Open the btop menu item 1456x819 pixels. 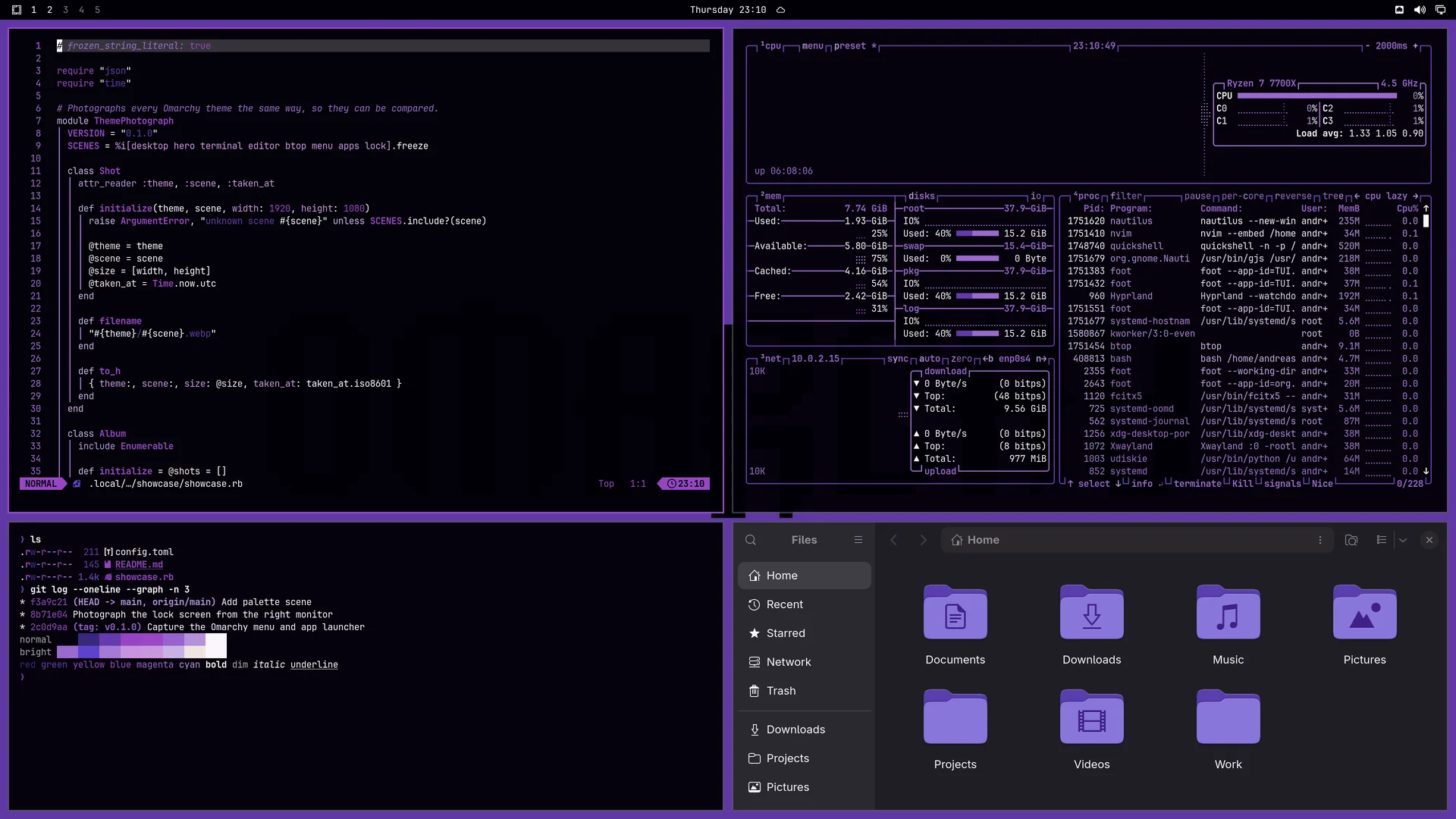[x=812, y=46]
